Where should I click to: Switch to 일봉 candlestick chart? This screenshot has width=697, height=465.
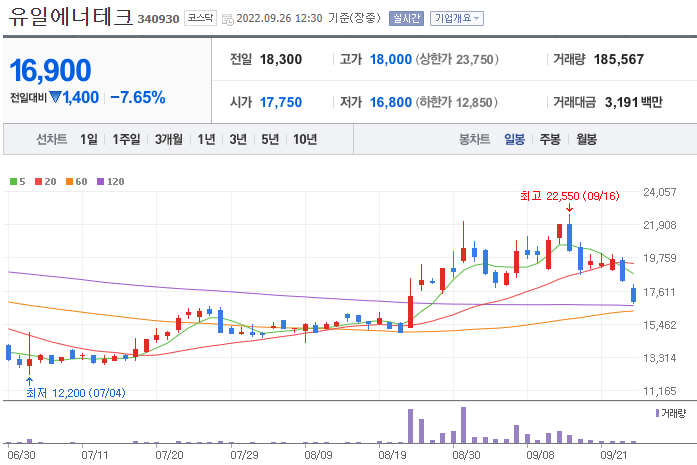click(x=514, y=140)
